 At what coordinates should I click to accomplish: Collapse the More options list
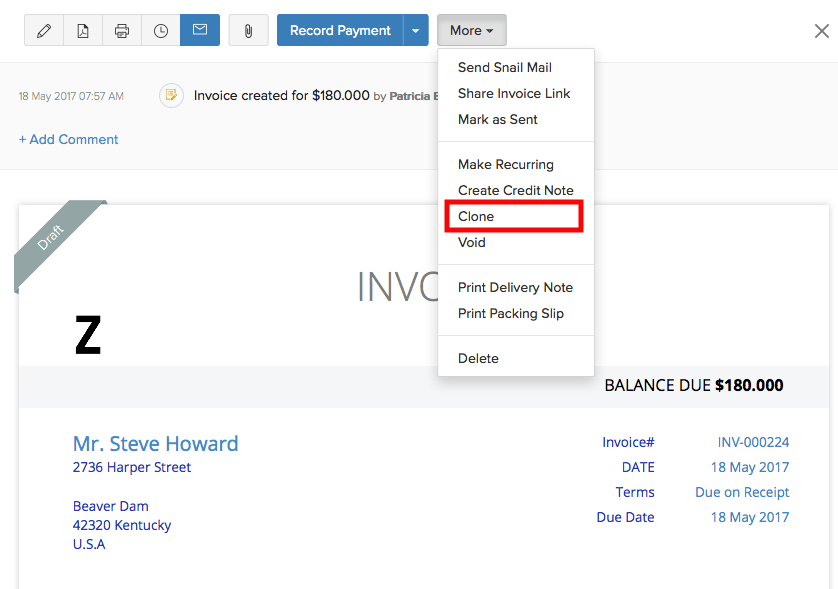471,30
